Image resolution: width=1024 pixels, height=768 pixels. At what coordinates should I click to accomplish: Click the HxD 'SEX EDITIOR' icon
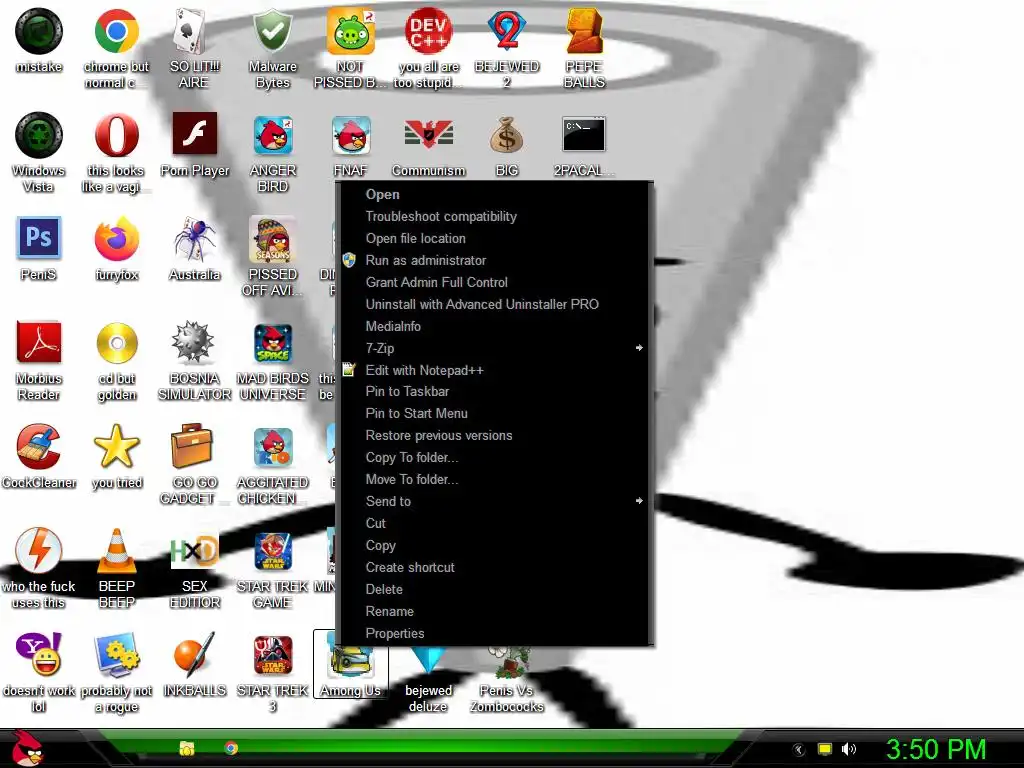tap(194, 552)
